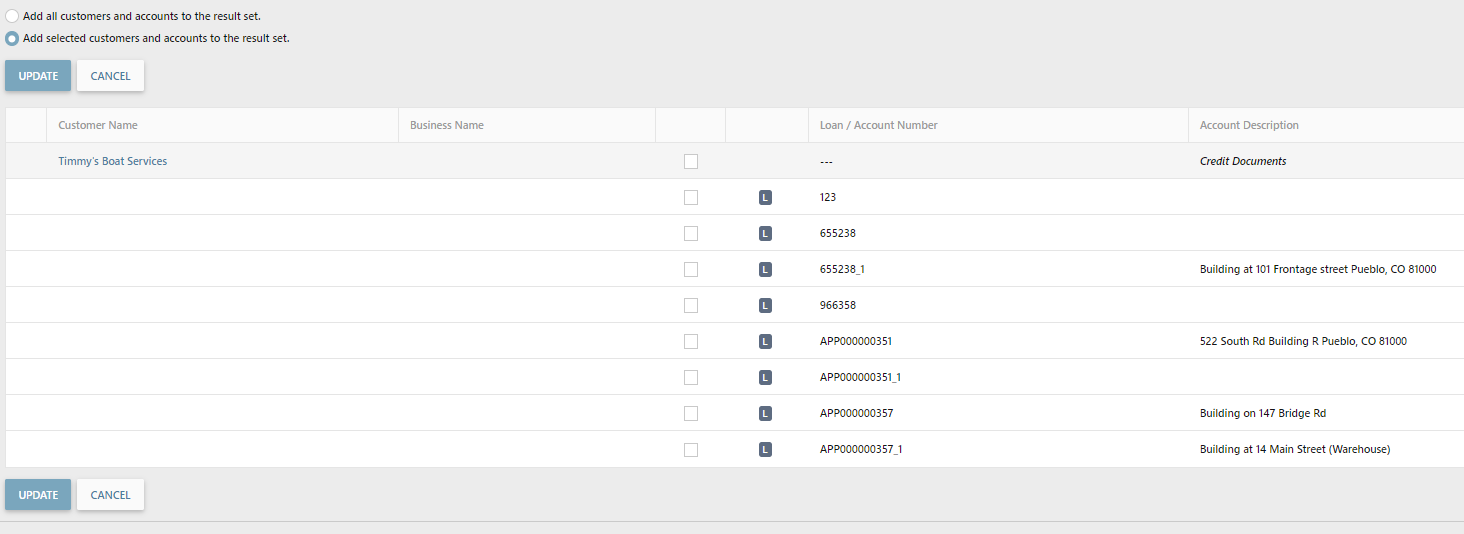Viewport: 1464px width, 534px height.
Task: Open the Timmy's Boat Services customer link
Action: point(113,162)
